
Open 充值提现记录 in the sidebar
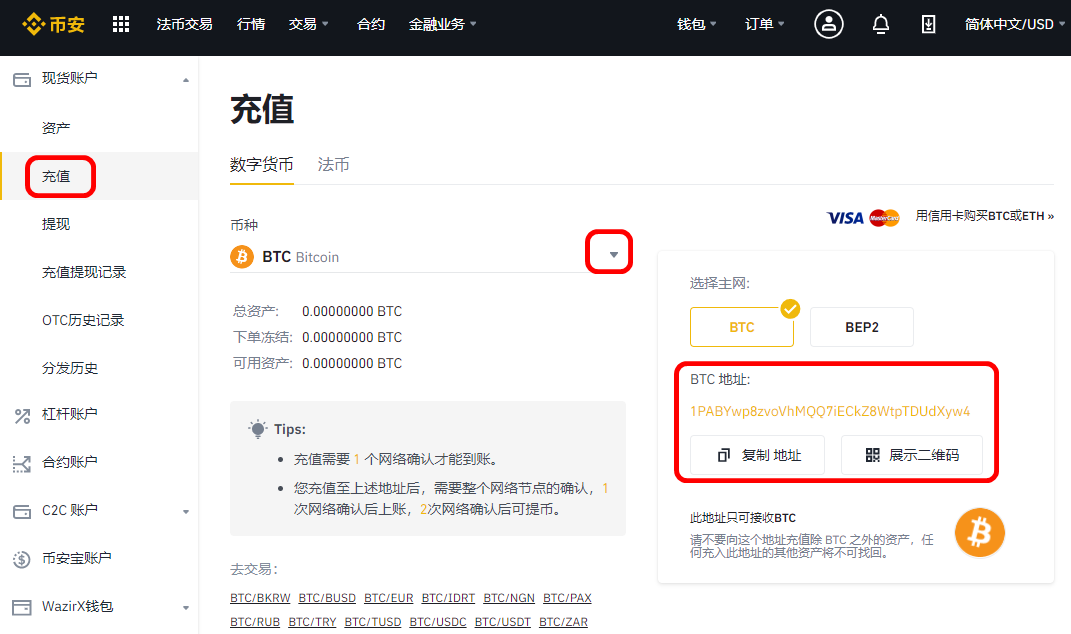84,272
